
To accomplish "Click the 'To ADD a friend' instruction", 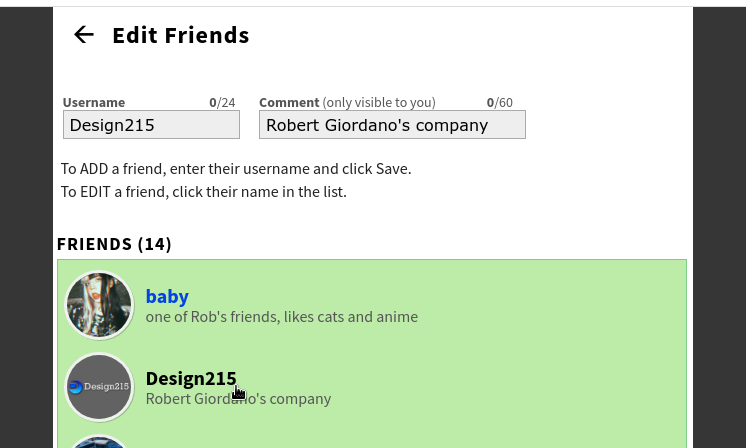I will (236, 168).
